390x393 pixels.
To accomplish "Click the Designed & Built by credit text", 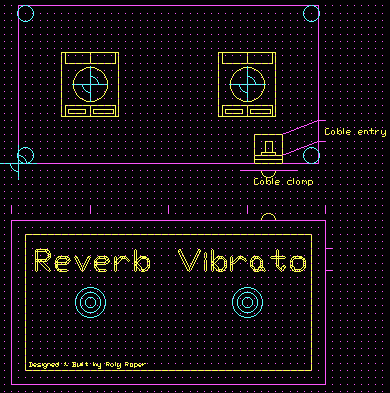I will 87,364.
